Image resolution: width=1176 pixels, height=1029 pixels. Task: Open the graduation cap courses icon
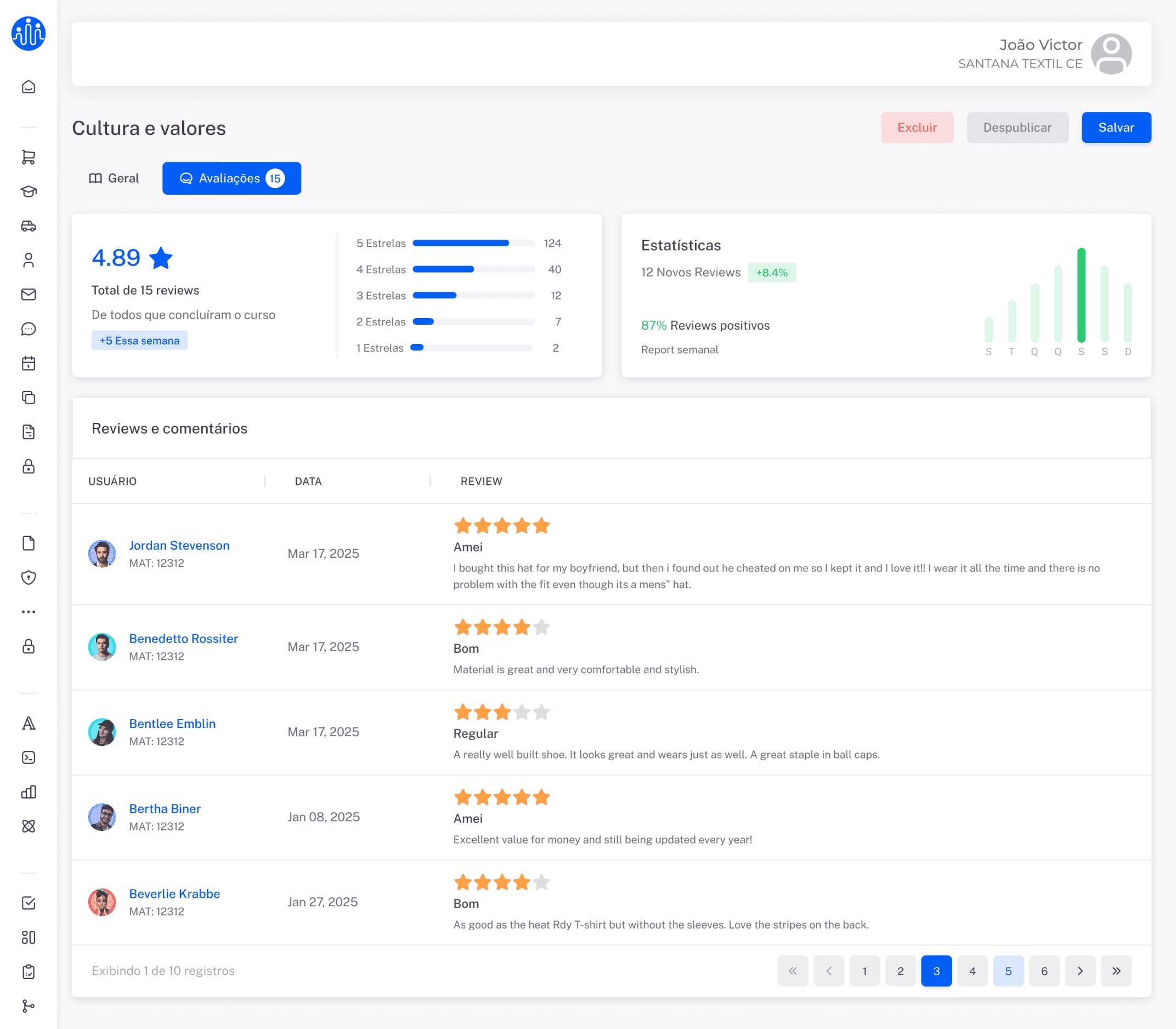point(28,191)
